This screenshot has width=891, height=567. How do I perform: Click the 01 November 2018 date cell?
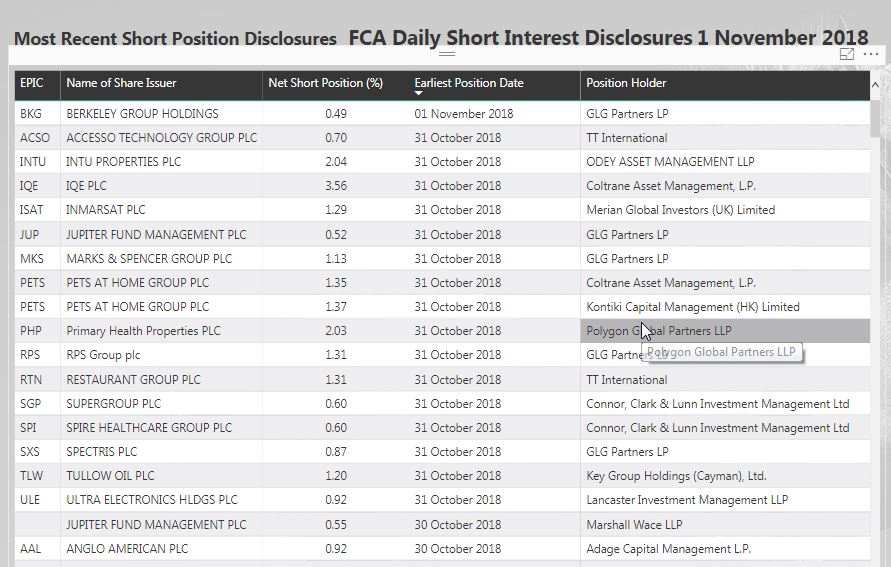tap(464, 114)
